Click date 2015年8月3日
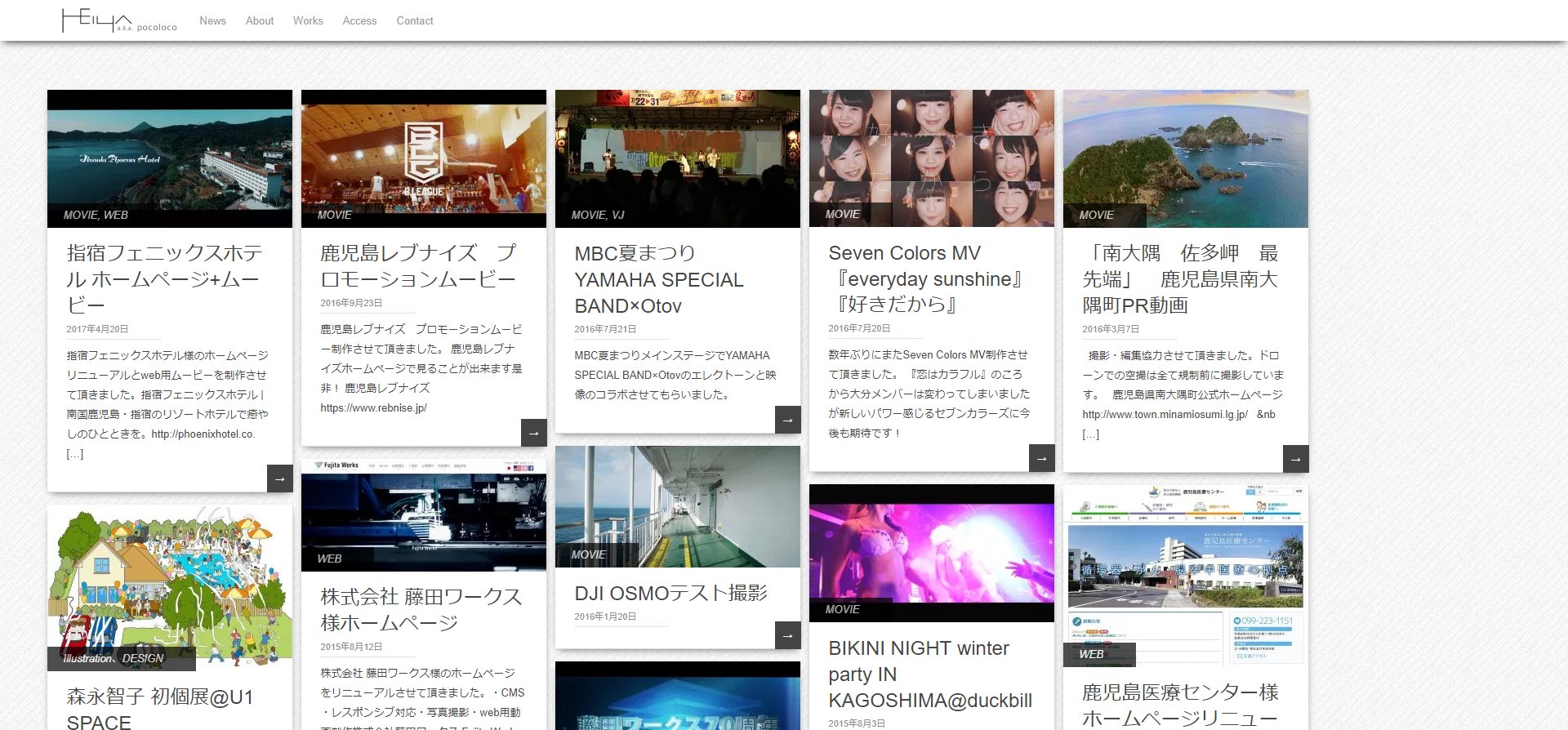The width and height of the screenshot is (1568, 730). click(x=857, y=723)
